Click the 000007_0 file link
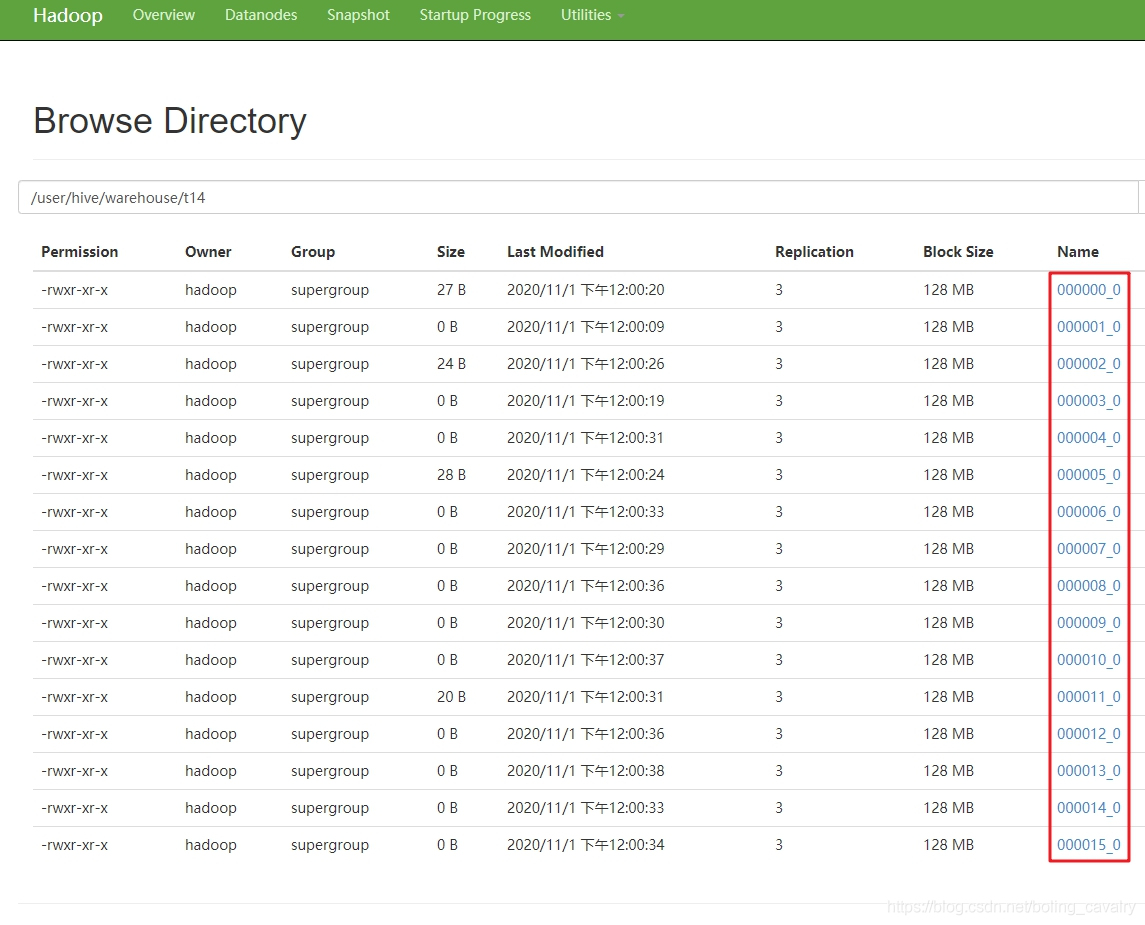The image size is (1145, 925). click(1088, 549)
